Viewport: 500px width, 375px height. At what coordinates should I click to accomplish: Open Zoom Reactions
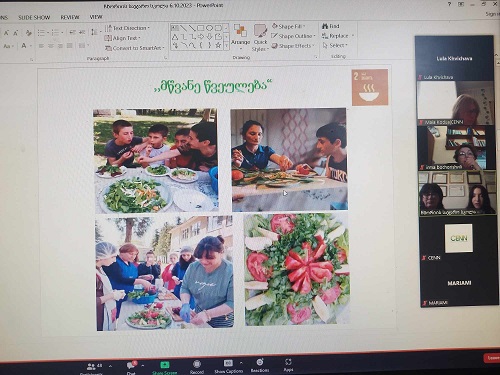260,365
